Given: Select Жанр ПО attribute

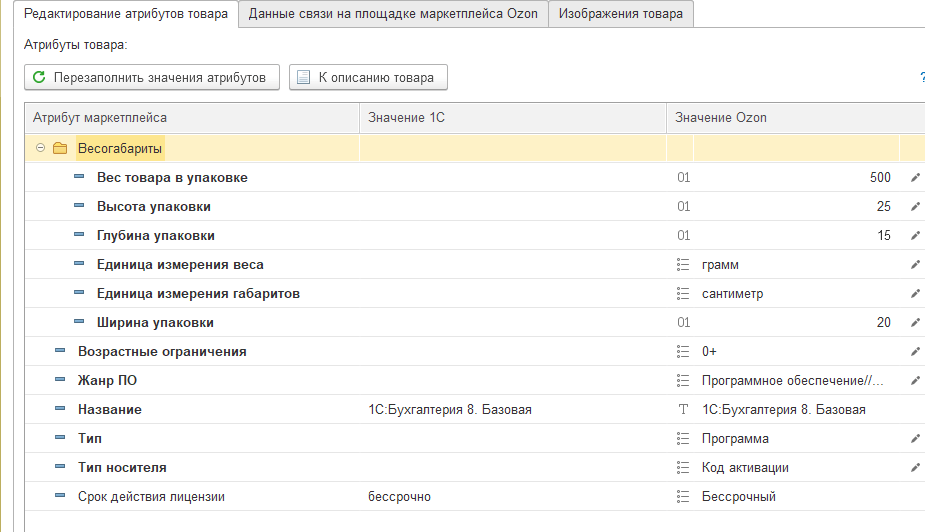Looking at the screenshot, I should tap(107, 380).
